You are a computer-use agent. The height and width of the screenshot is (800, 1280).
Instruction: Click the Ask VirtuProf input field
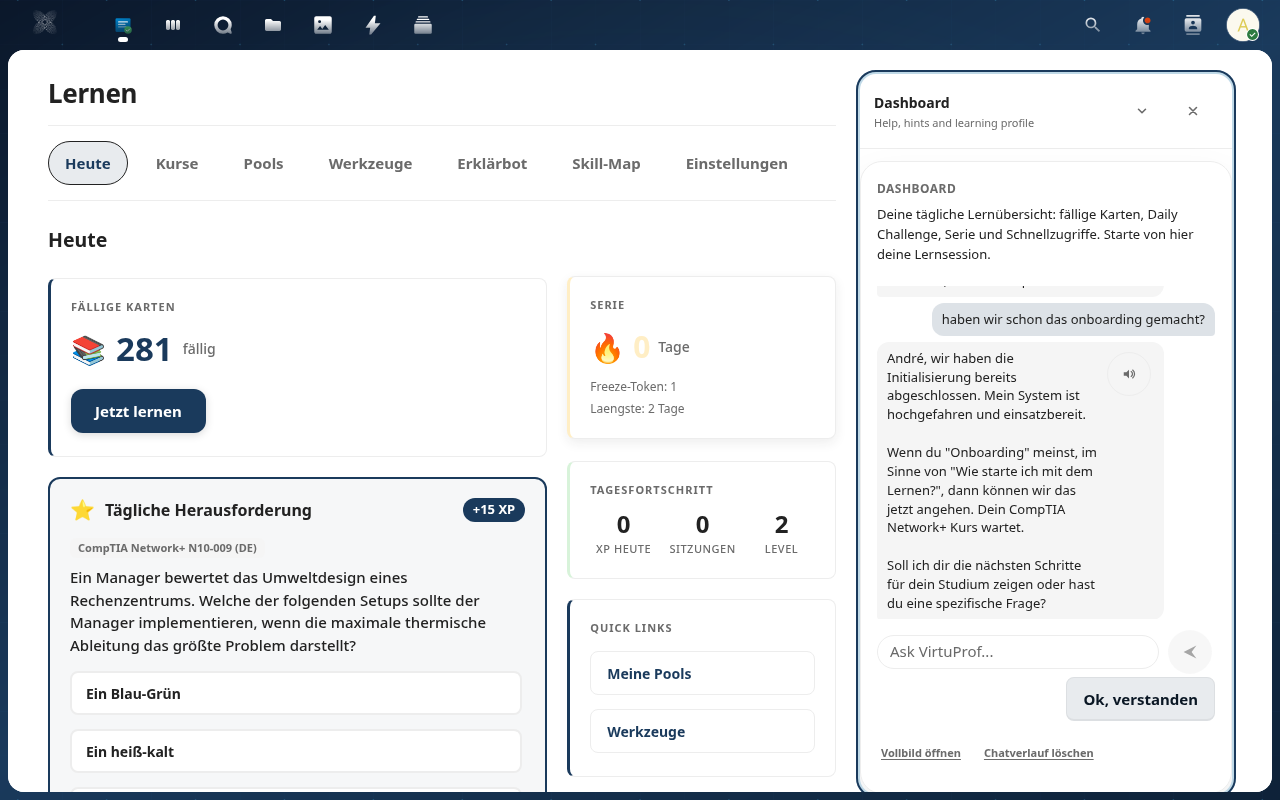click(x=1017, y=651)
